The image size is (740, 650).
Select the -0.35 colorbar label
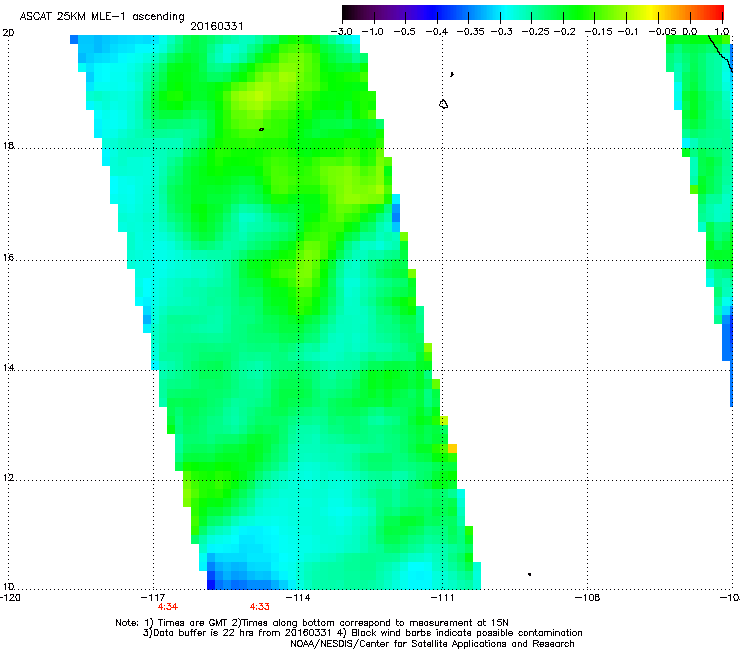[x=470, y=32]
